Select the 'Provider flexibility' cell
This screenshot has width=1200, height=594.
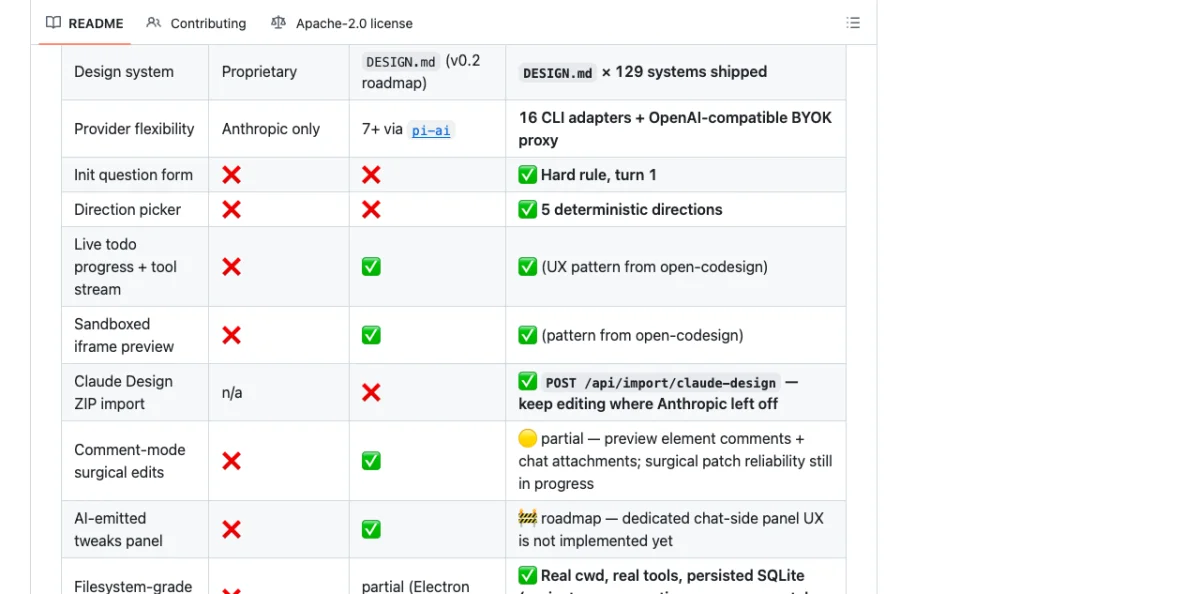click(x=135, y=129)
